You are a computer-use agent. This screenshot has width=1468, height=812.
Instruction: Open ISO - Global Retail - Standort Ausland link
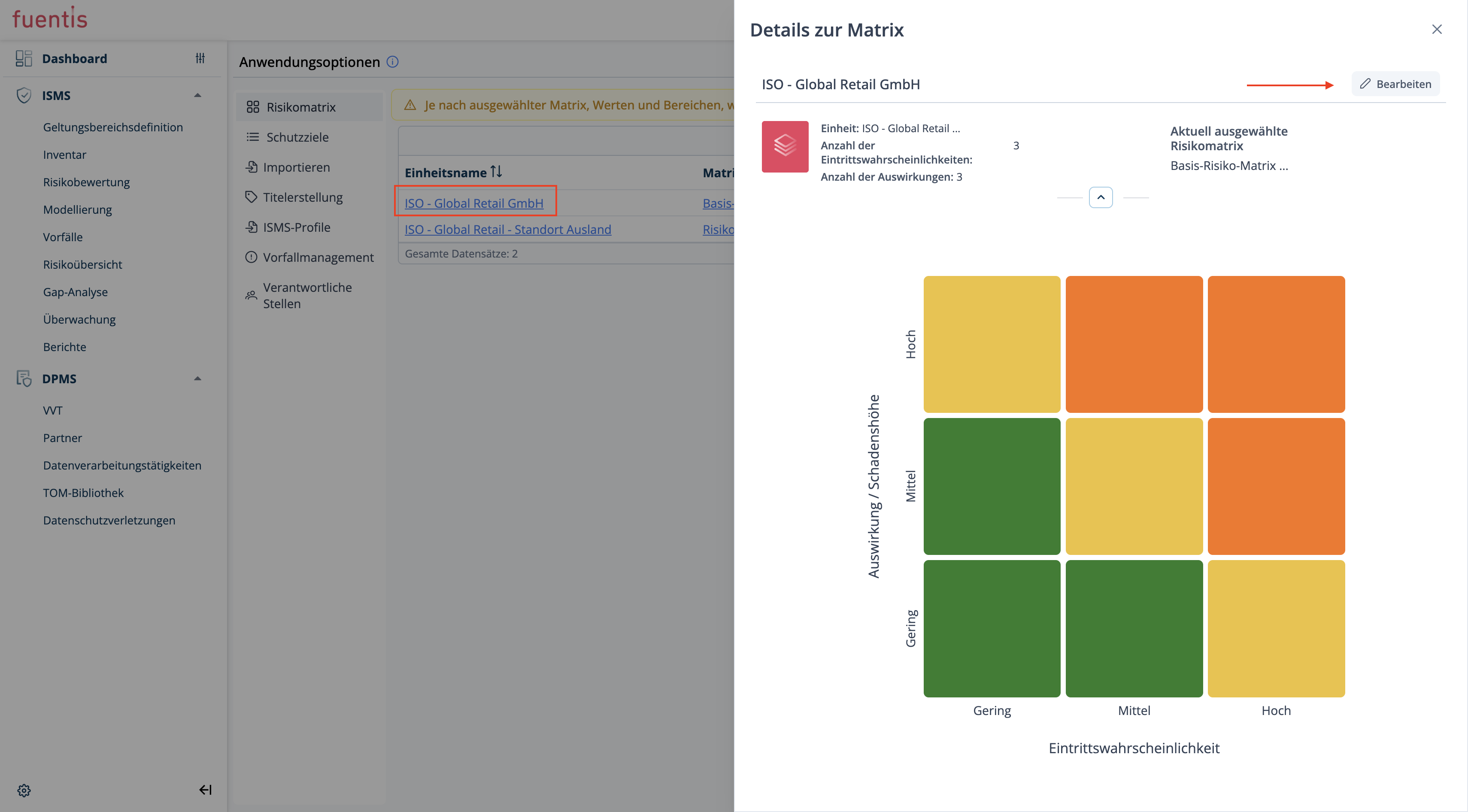[x=508, y=229]
